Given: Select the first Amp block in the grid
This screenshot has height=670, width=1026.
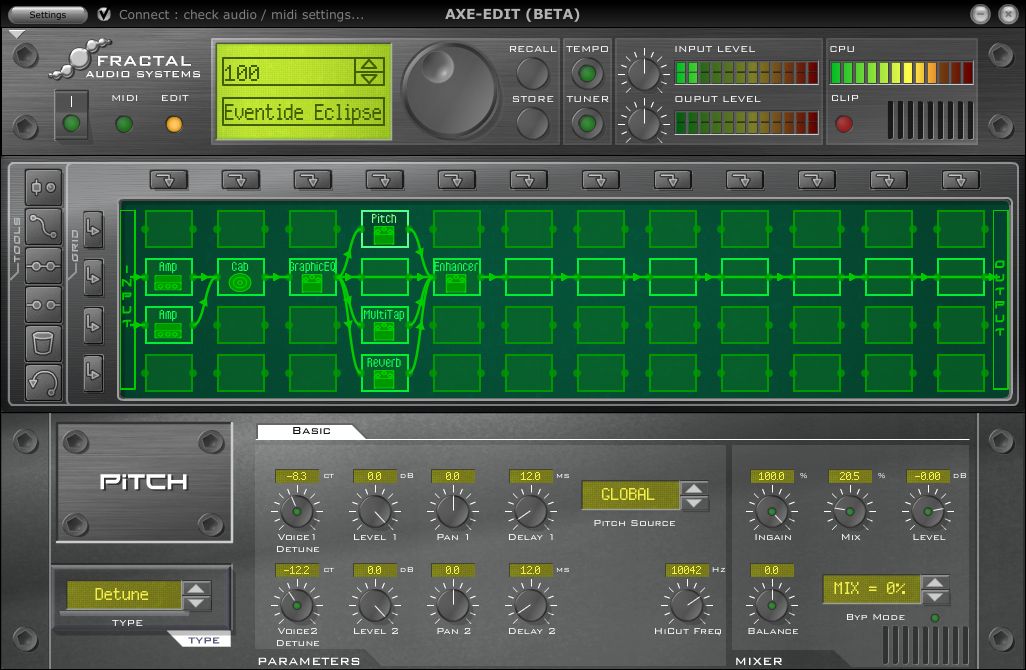Looking at the screenshot, I should pos(168,277).
